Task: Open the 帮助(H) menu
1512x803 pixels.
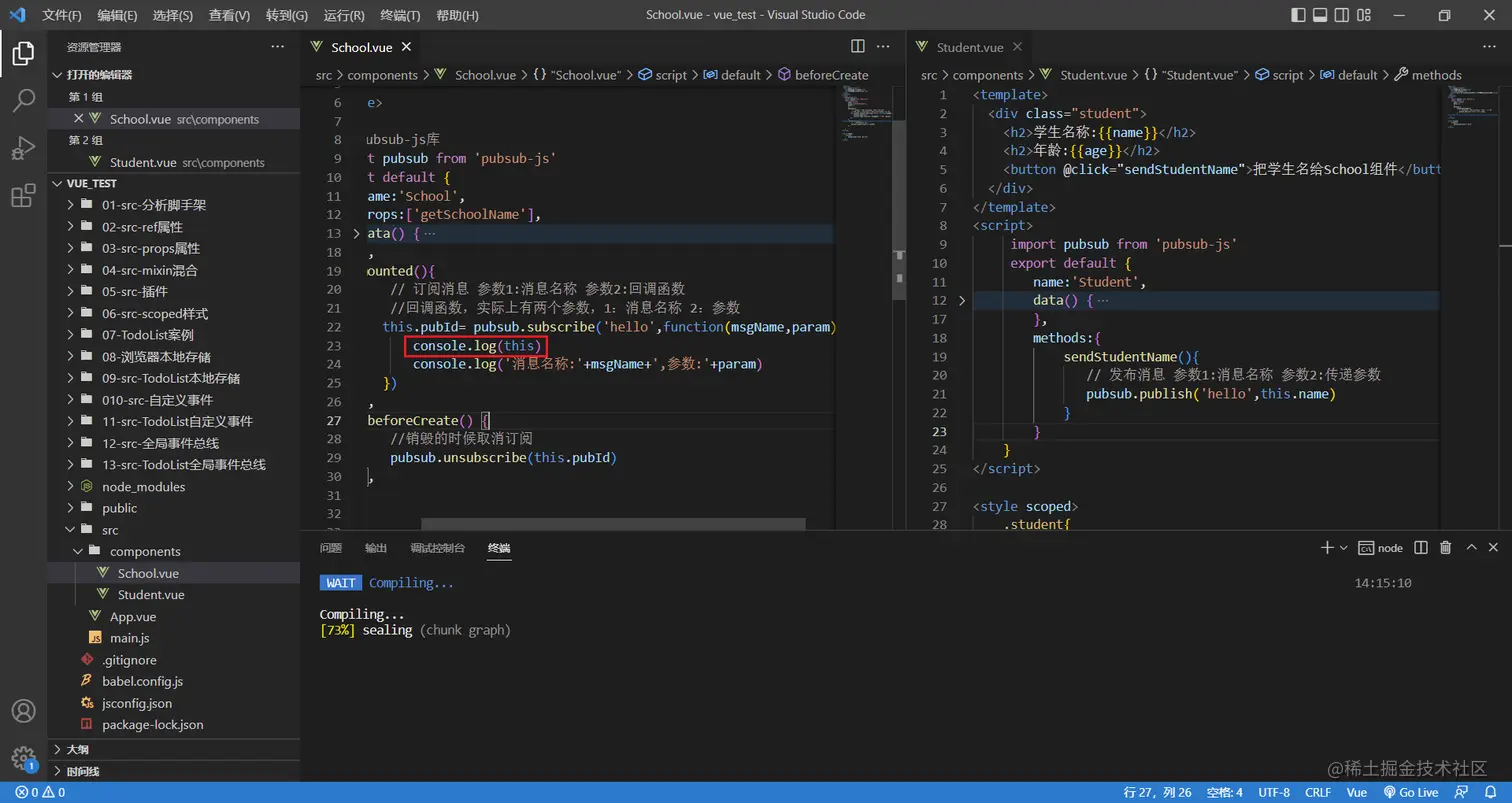Action: coord(458,15)
